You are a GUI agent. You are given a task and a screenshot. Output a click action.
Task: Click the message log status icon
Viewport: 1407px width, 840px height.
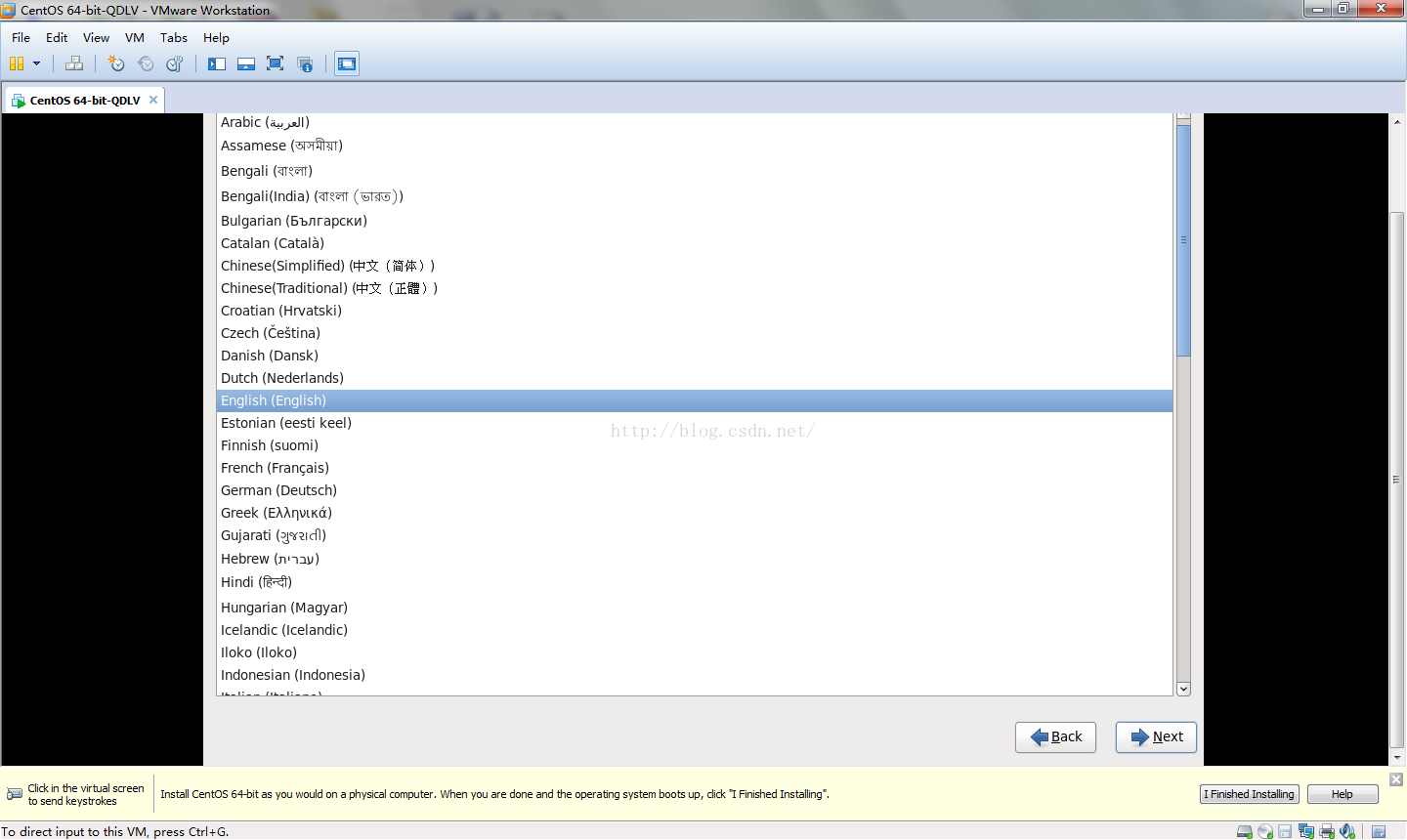pos(1379,831)
